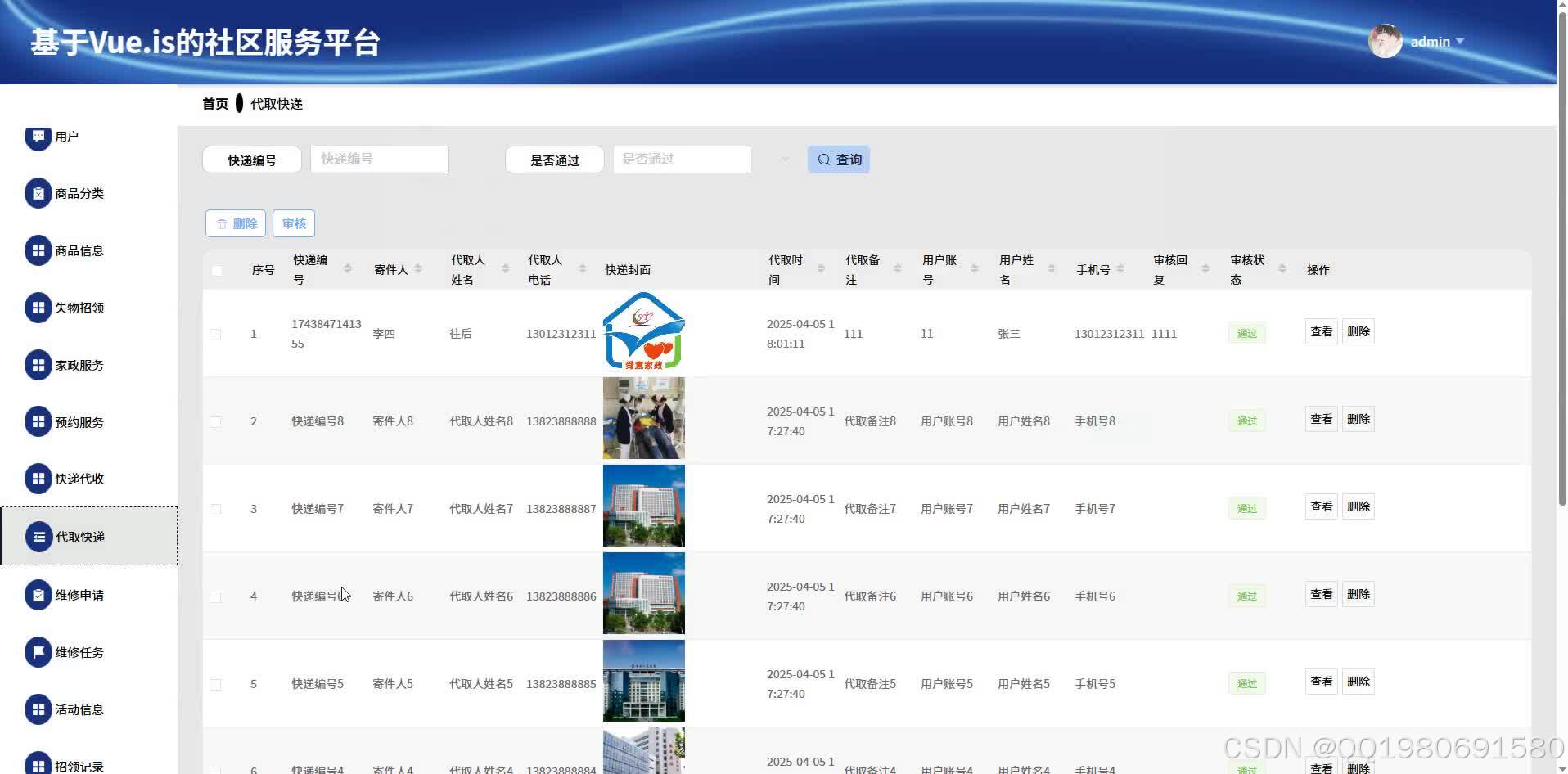1568x774 pixels.
Task: Sort by 代取人姓名 column arrows
Action: pos(506,268)
